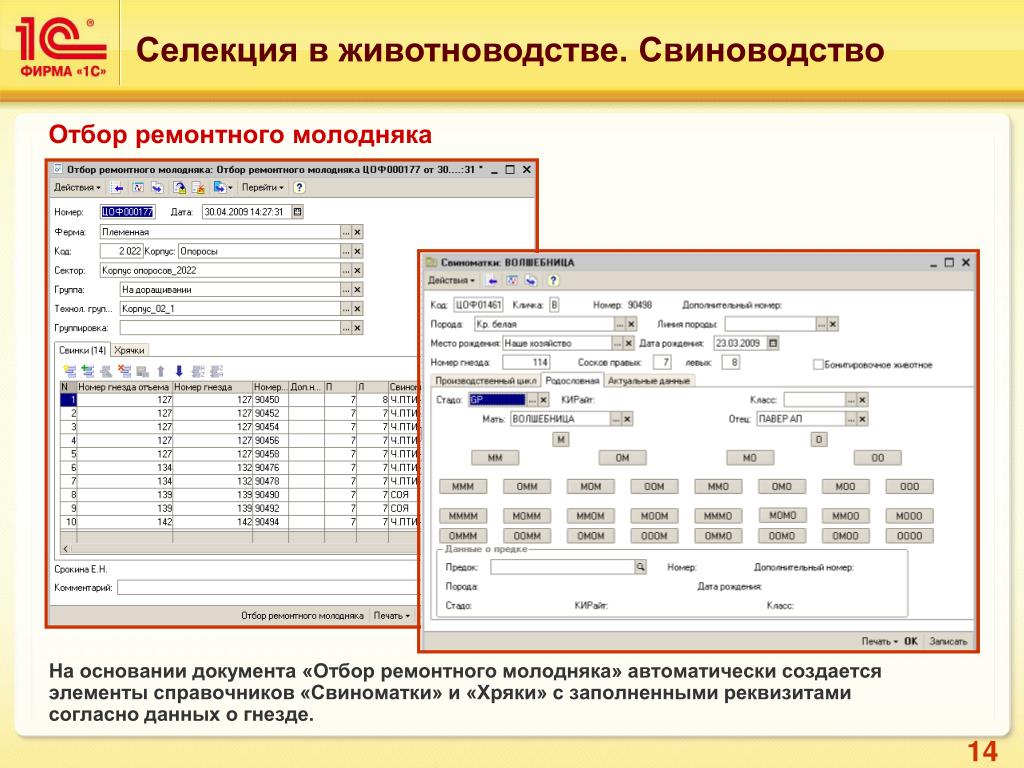The height and width of the screenshot is (768, 1024).
Task: Open Действия menu in Отбор ремонтного молодняка window
Action: [77, 187]
